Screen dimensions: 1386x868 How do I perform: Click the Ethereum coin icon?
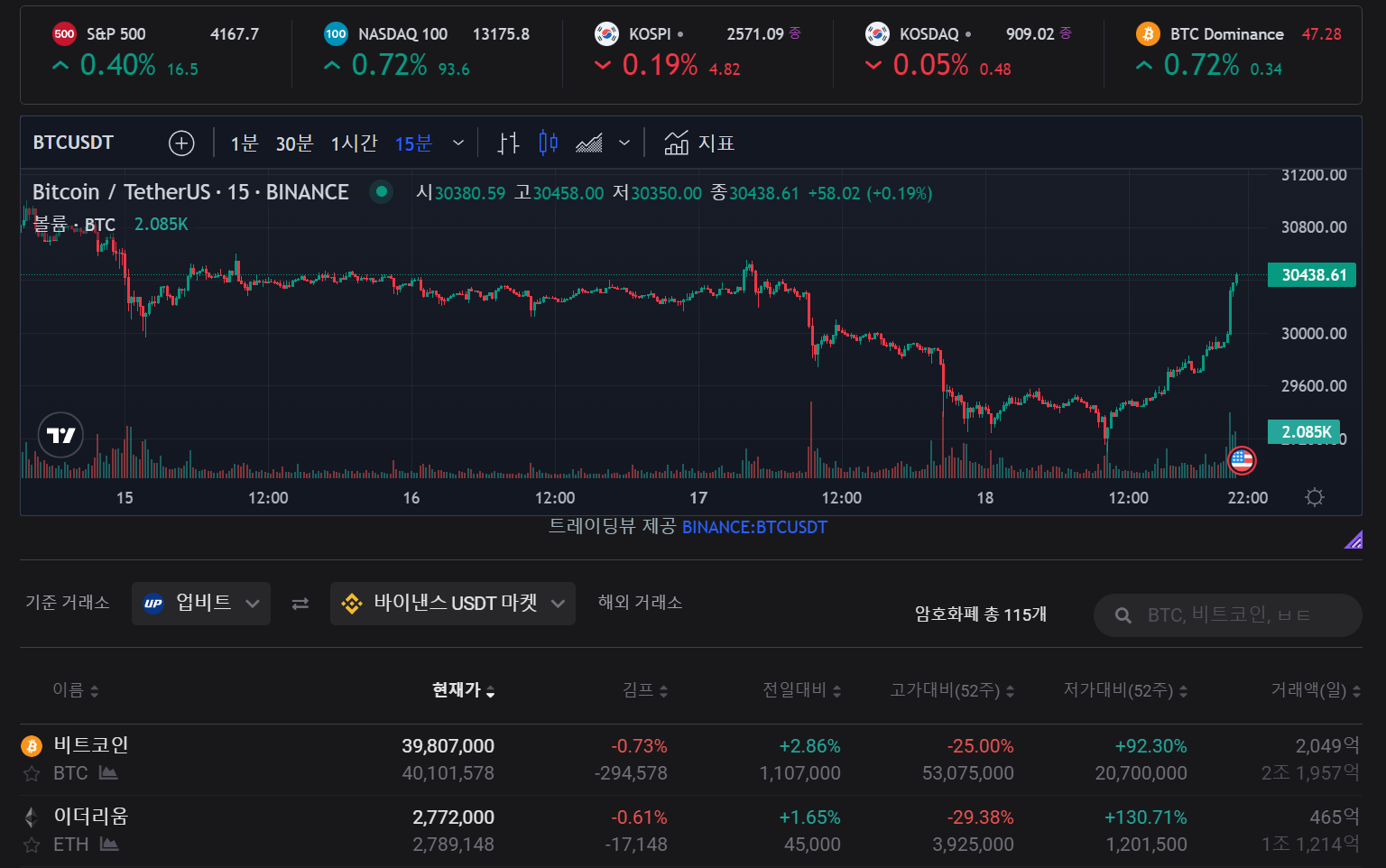click(32, 817)
